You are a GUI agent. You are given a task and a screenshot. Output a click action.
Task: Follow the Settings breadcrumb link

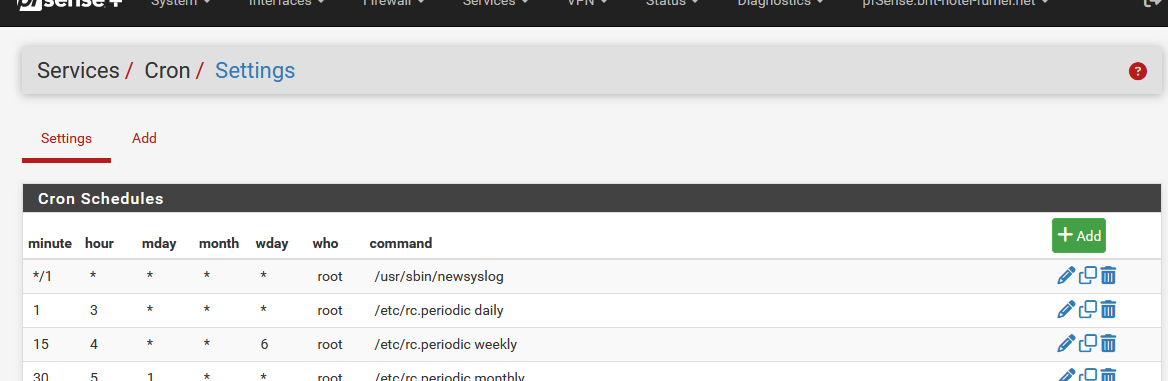255,71
